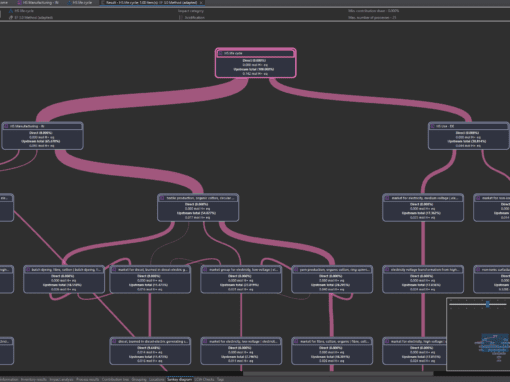The image size is (510, 382).
Task: Click the icon on electricity voltage transformation node
Action: click(387, 270)
